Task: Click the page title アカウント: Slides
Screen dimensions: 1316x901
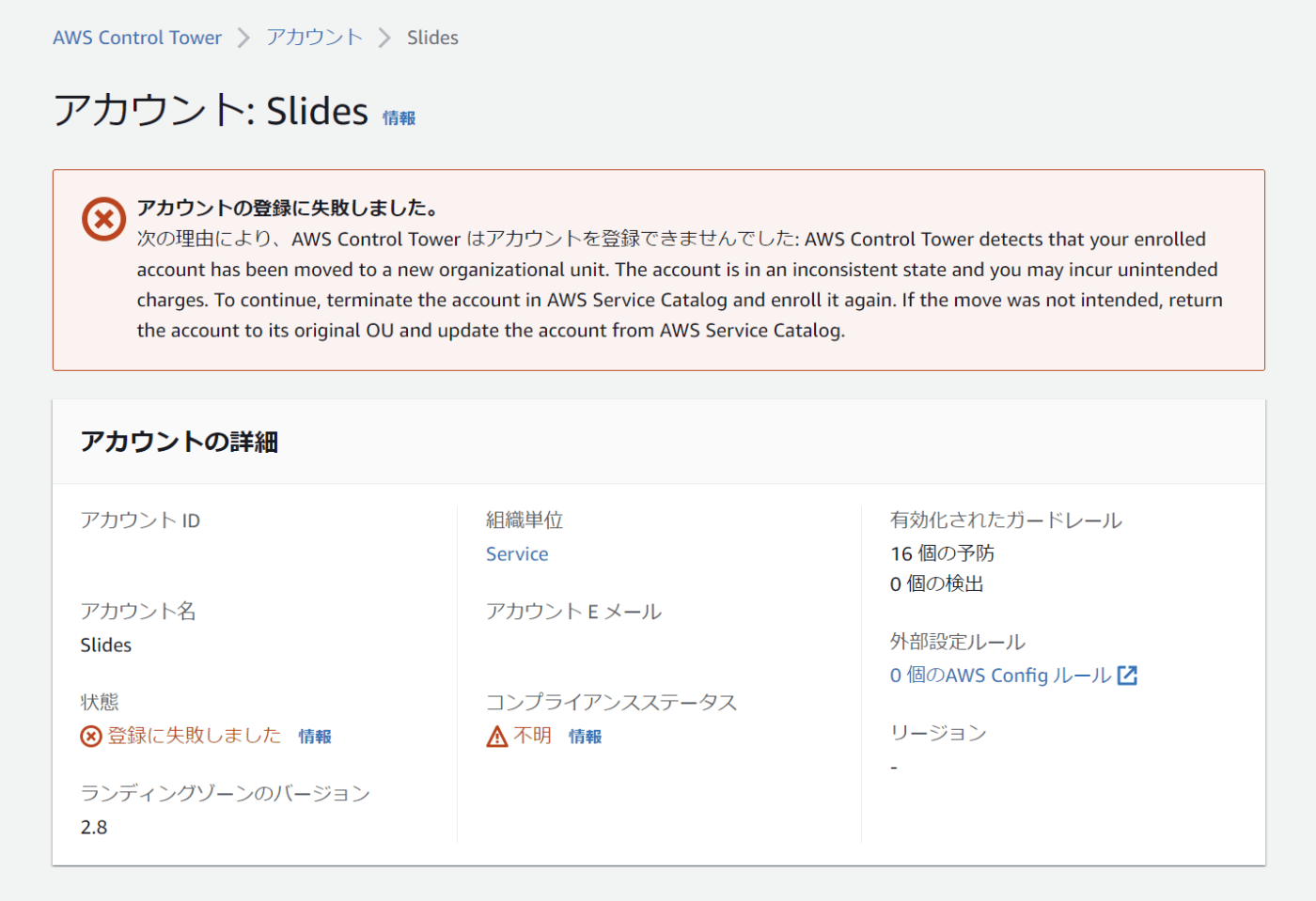Action: (x=211, y=111)
